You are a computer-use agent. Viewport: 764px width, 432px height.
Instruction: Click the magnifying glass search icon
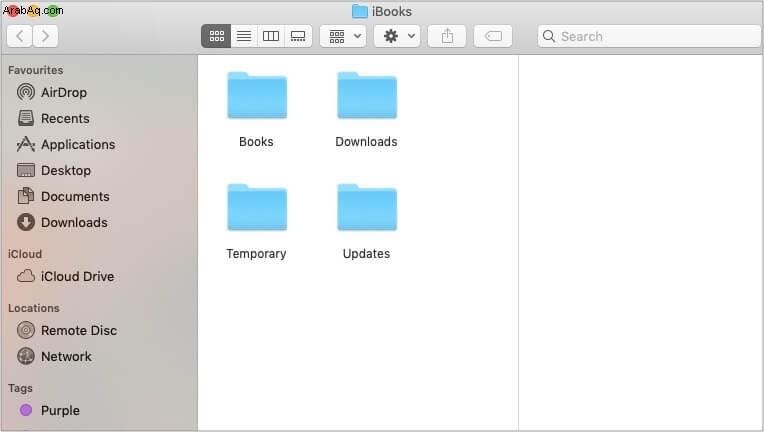pos(549,36)
